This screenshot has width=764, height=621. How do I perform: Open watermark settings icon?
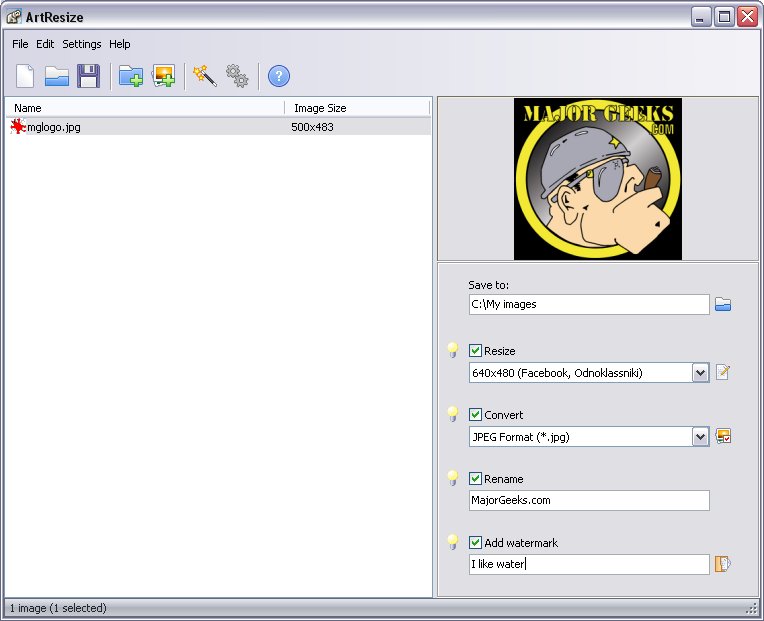click(x=723, y=564)
